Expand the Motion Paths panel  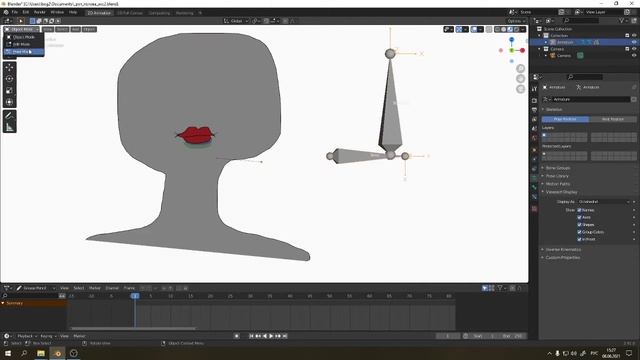point(558,184)
